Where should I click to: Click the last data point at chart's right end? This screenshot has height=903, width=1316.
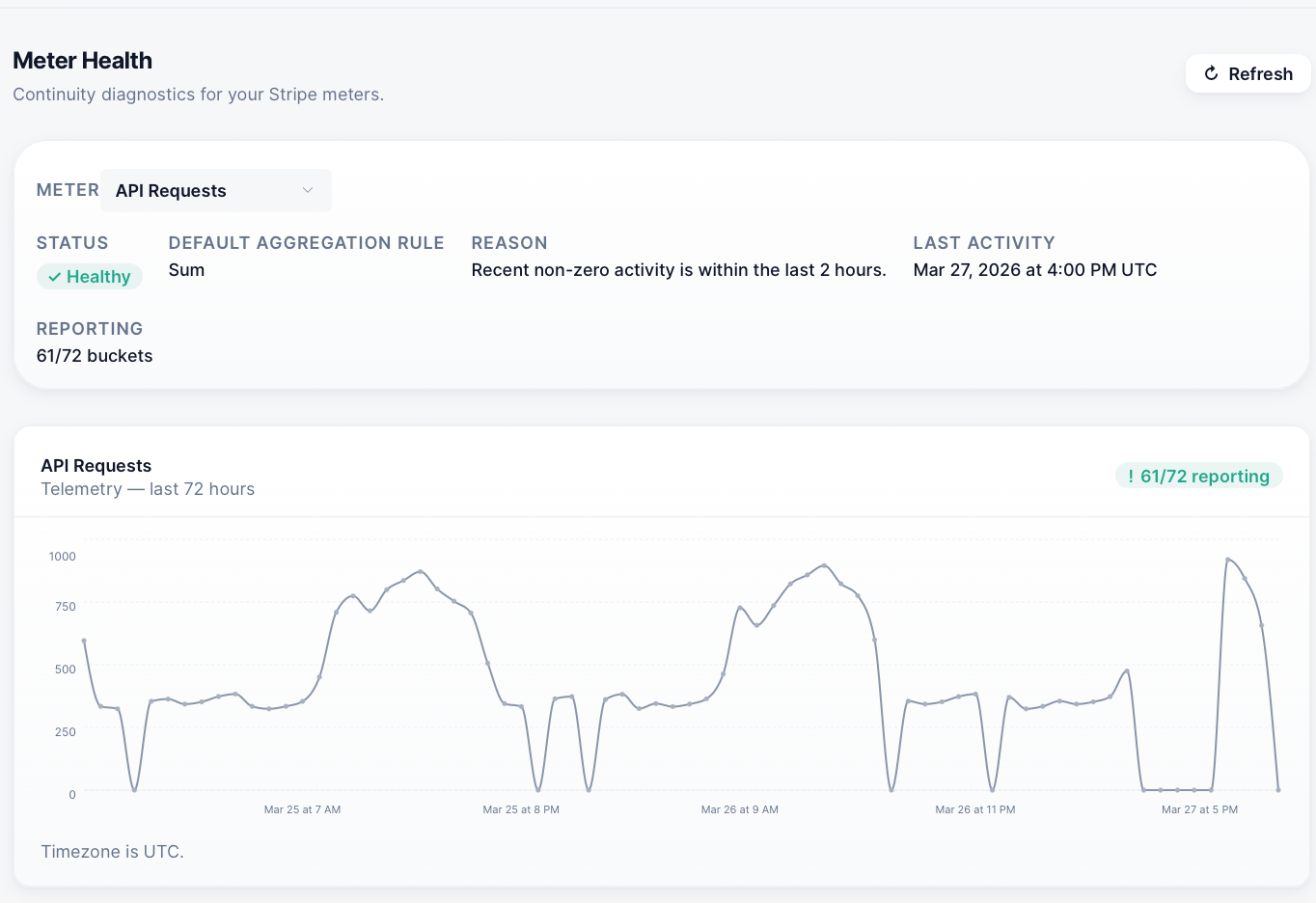click(1278, 790)
